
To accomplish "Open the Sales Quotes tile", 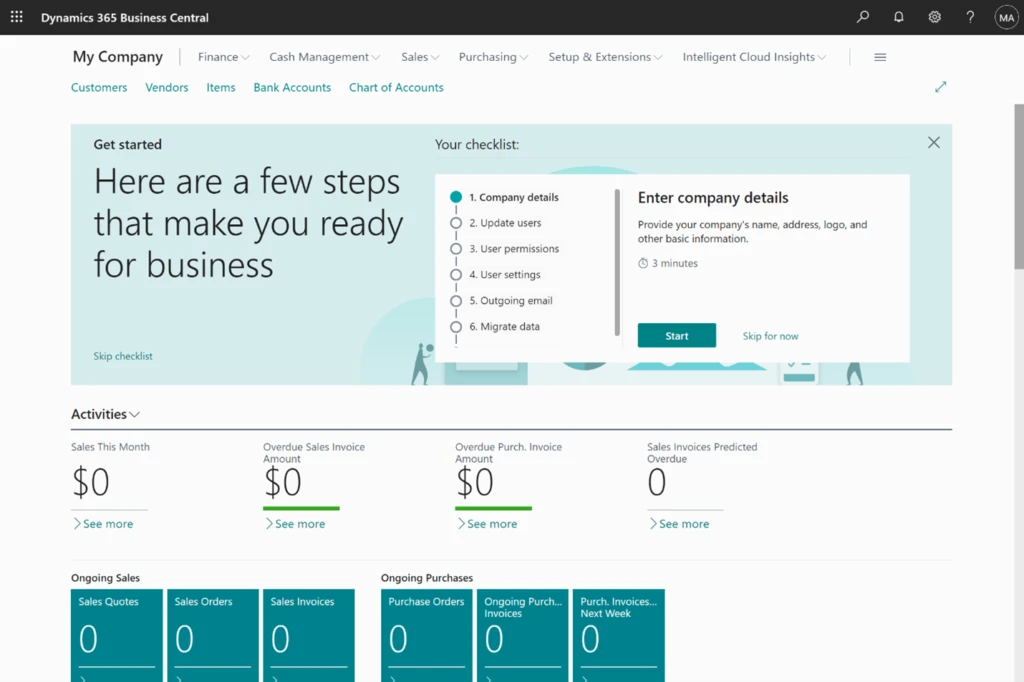I will point(117,632).
